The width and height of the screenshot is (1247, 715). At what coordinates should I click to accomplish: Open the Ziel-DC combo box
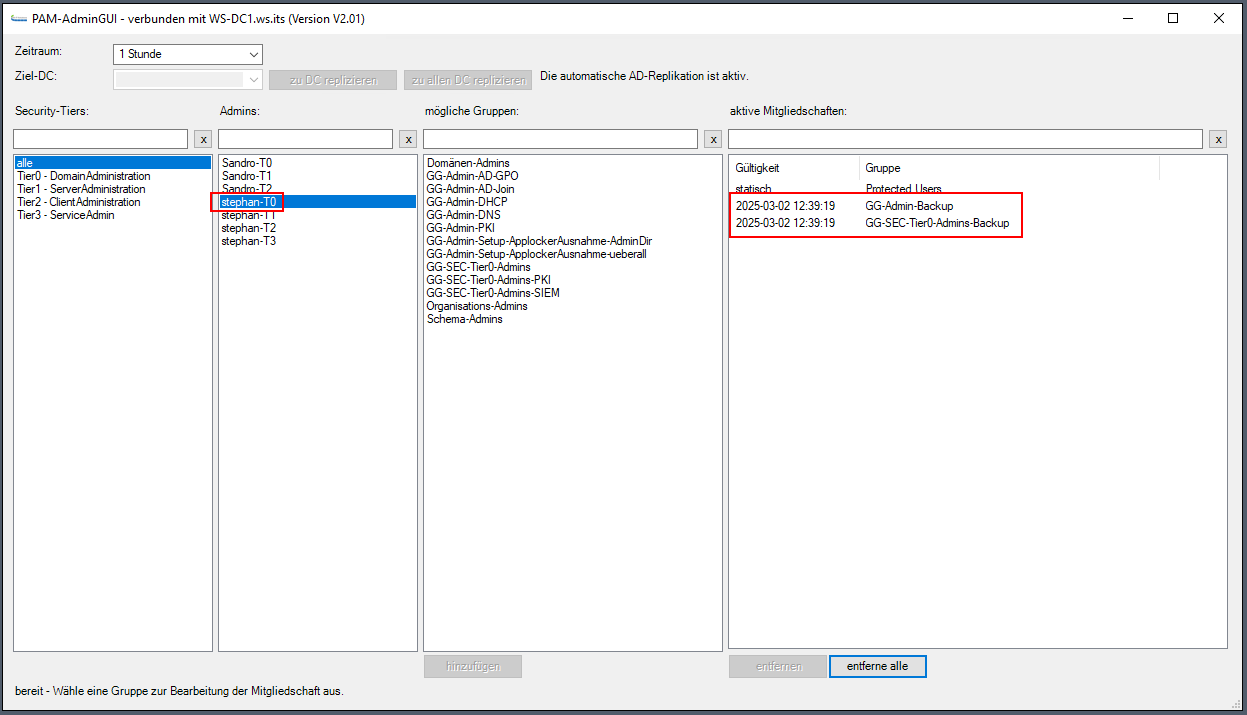tap(188, 79)
